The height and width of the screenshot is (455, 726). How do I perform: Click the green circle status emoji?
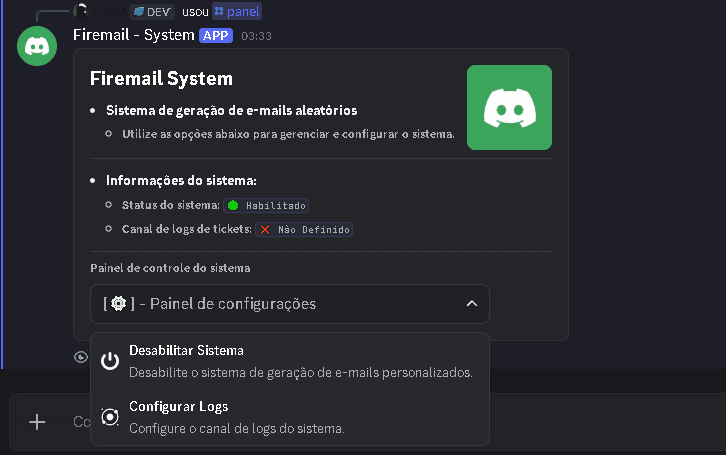pos(233,206)
